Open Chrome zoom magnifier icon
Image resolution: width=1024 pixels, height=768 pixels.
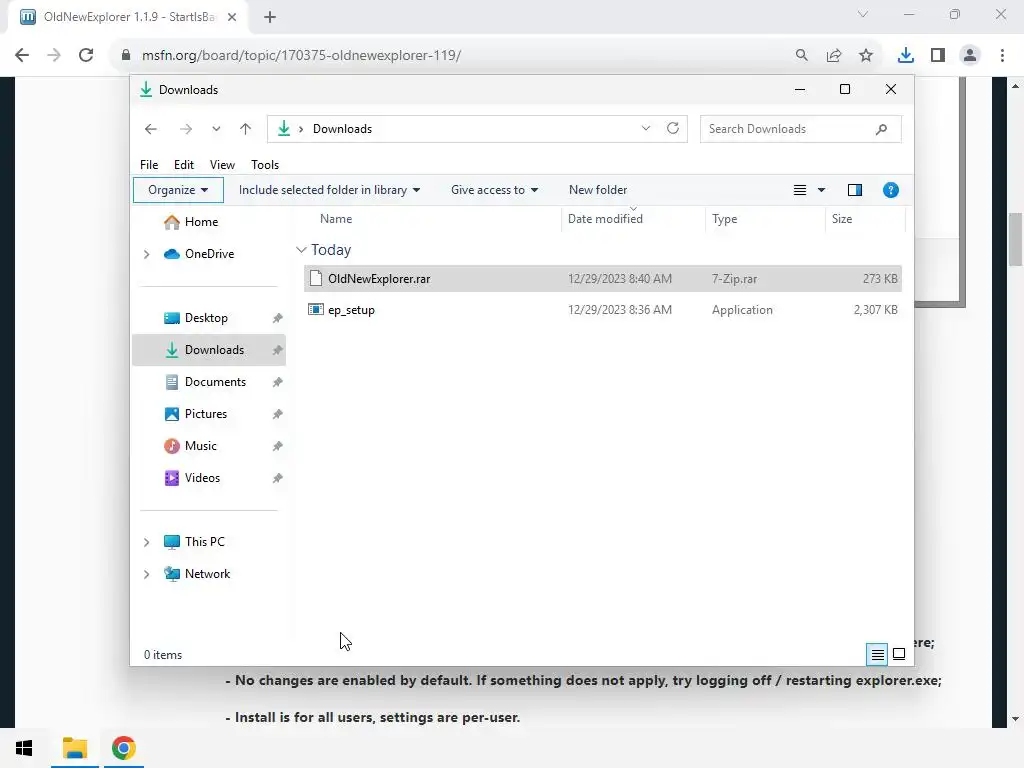[802, 56]
